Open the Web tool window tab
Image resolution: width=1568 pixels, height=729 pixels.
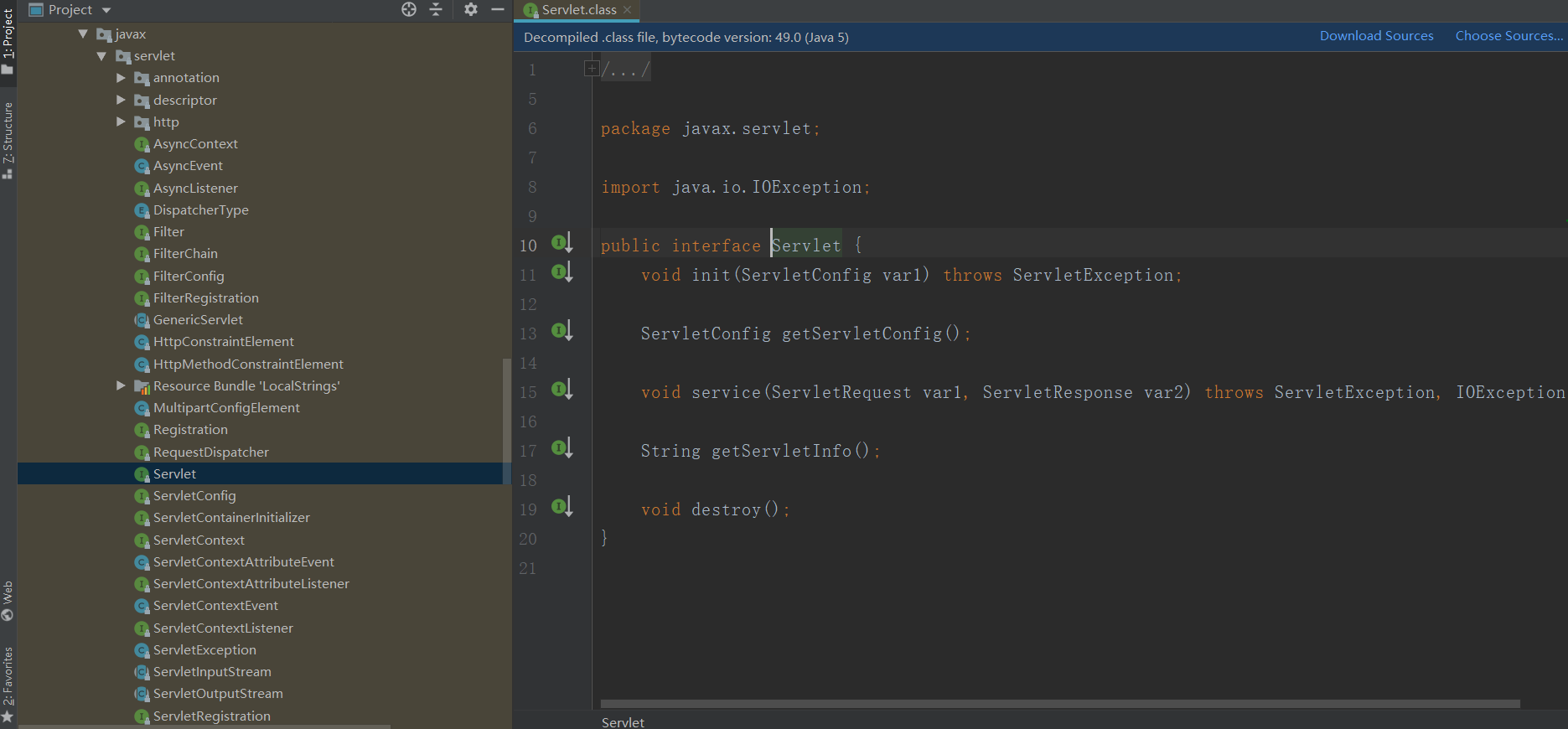(8, 601)
